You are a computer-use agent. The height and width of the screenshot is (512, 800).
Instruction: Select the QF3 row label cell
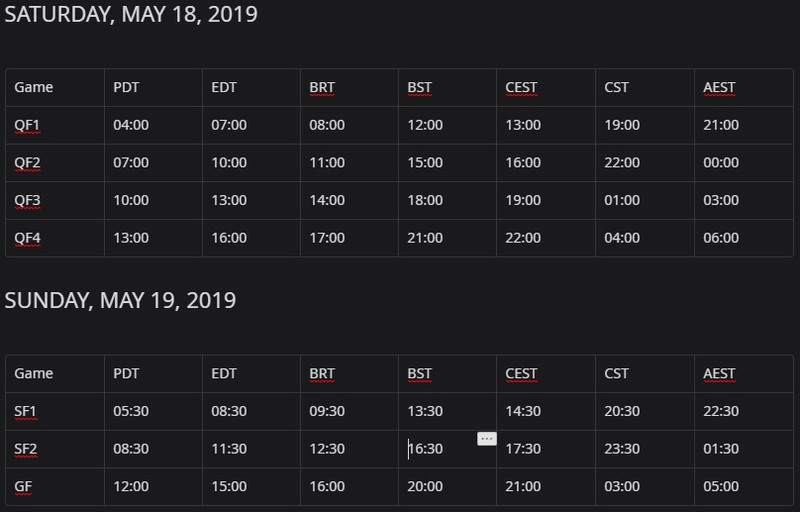(x=55, y=200)
